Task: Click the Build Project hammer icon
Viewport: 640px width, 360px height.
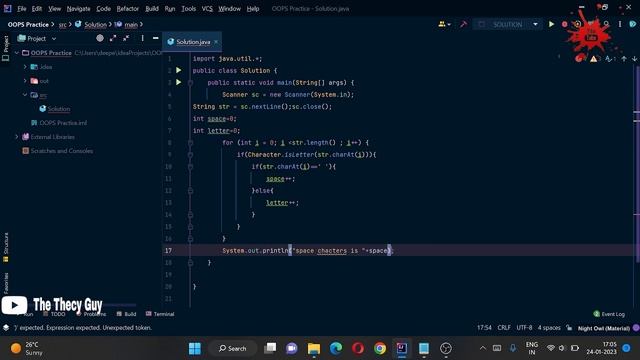Action: [x=463, y=24]
